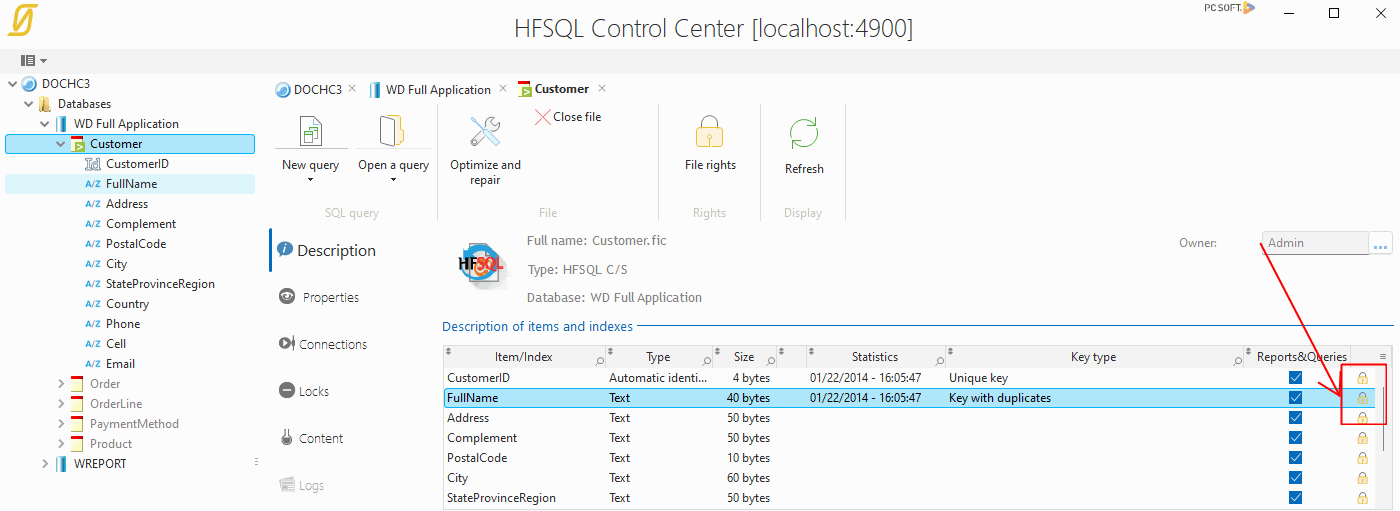The image size is (1400, 511).
Task: Click the Owner Admin field
Action: pyautogui.click(x=1315, y=243)
